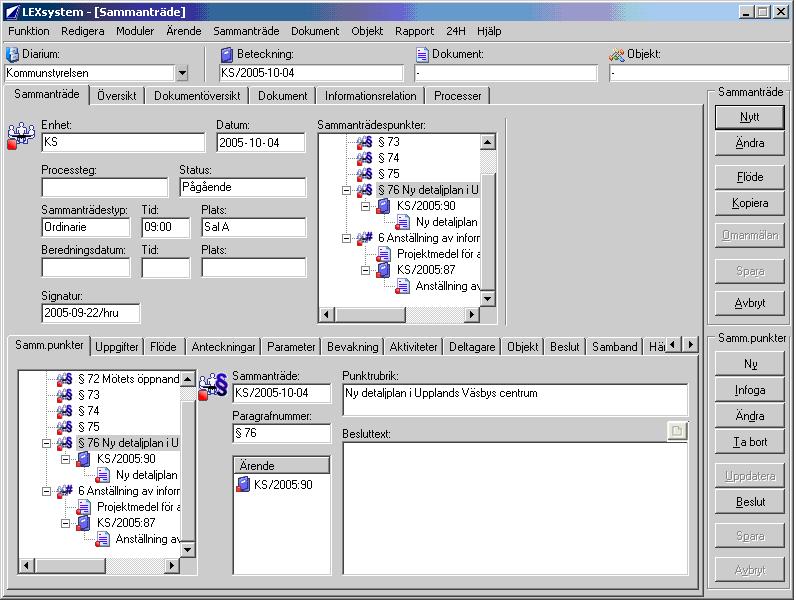Click the Infoga button

(749, 390)
